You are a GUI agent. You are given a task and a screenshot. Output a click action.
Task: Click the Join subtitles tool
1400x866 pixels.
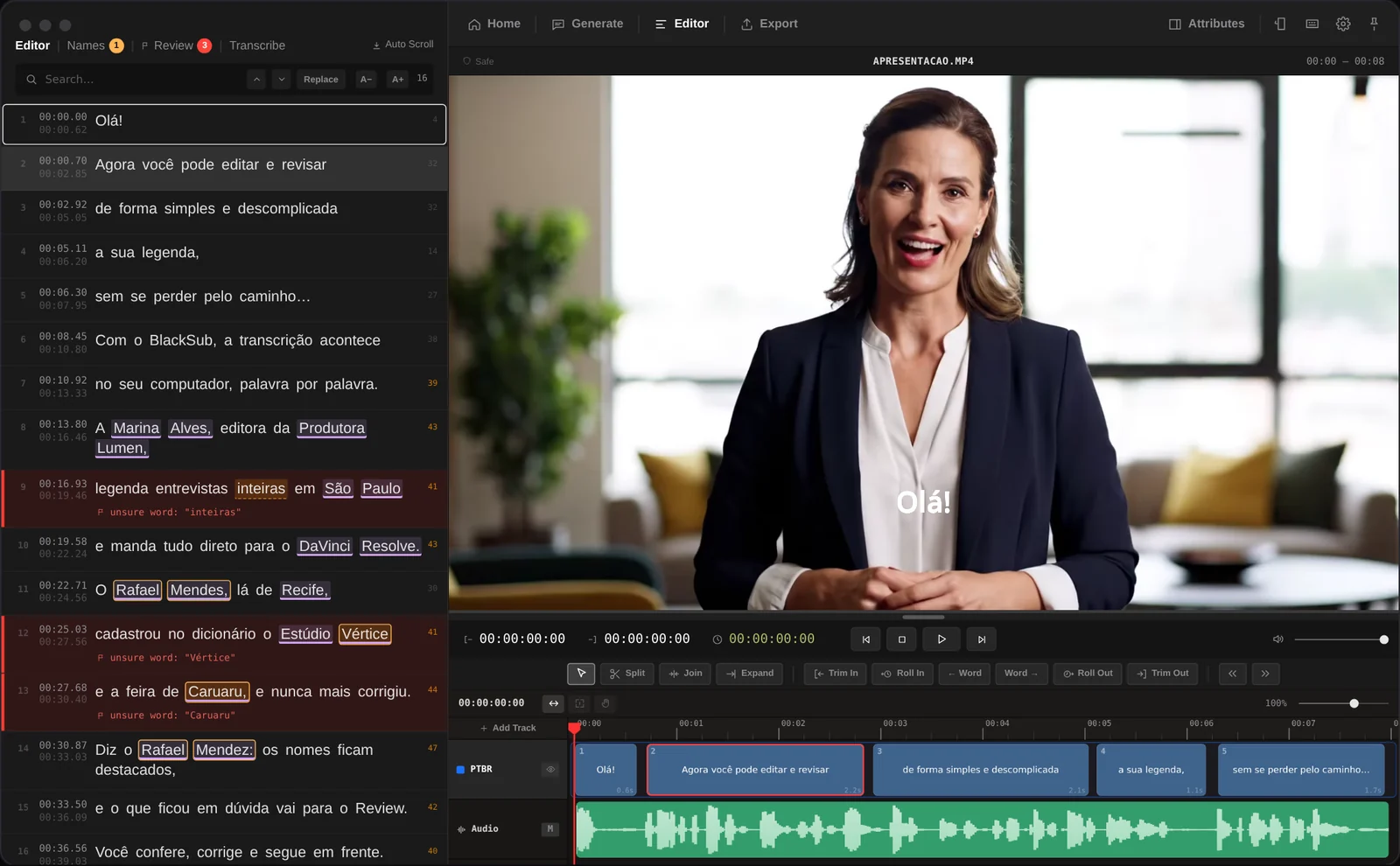click(x=685, y=674)
